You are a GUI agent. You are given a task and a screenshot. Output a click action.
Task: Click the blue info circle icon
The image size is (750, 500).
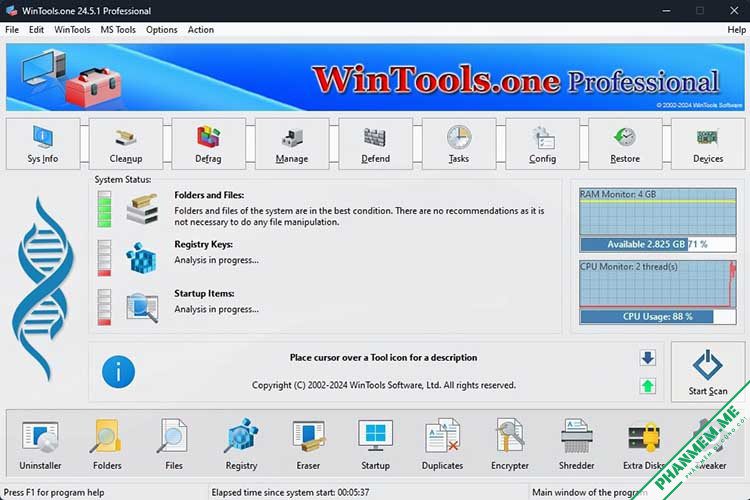(x=118, y=372)
